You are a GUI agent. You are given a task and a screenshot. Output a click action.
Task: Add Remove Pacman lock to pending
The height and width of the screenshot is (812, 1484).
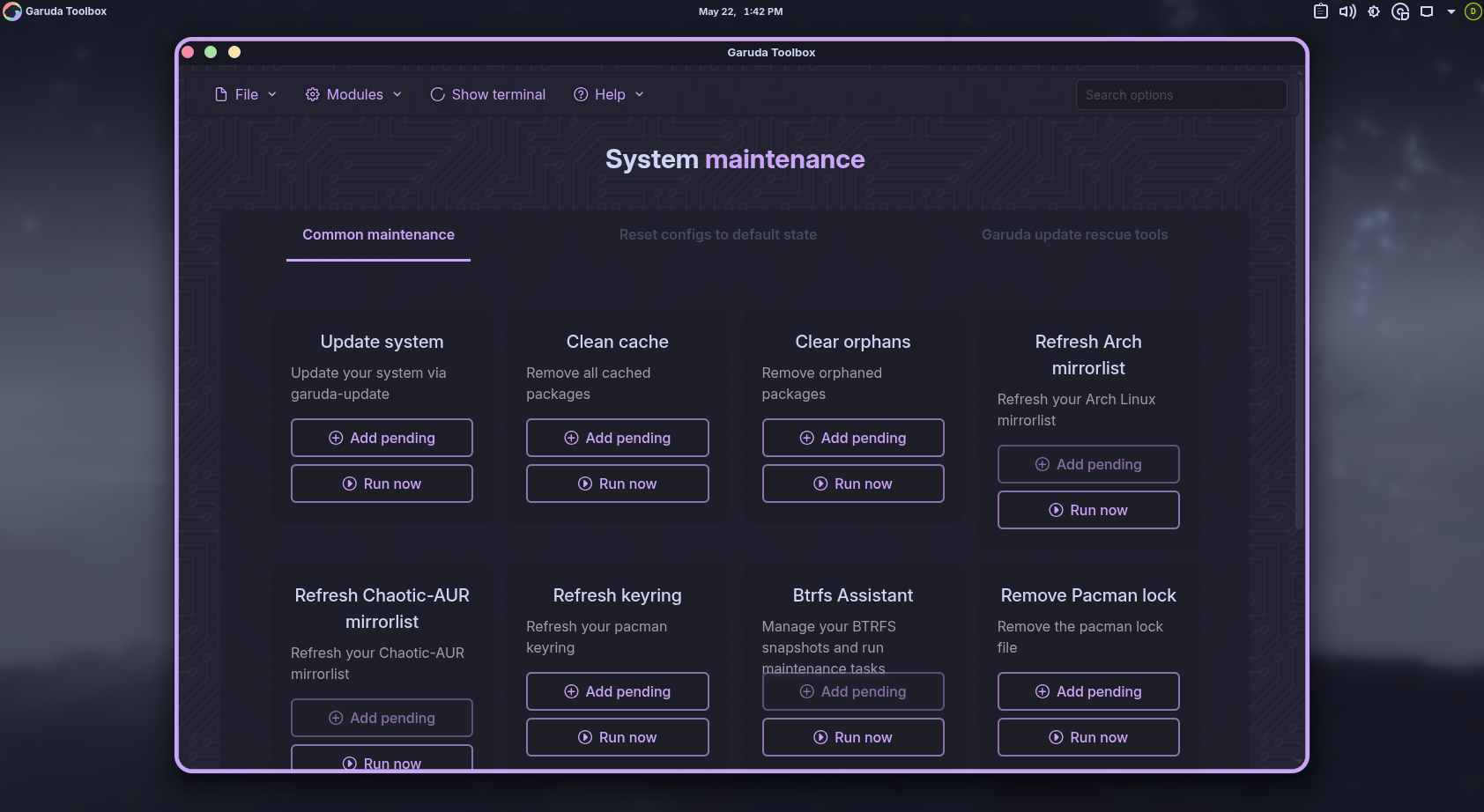pyautogui.click(x=1088, y=691)
